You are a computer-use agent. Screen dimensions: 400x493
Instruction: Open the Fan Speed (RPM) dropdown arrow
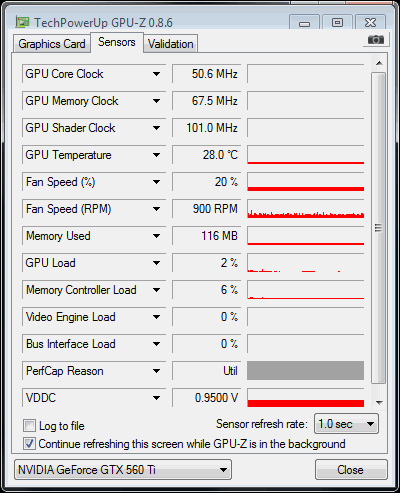point(156,209)
